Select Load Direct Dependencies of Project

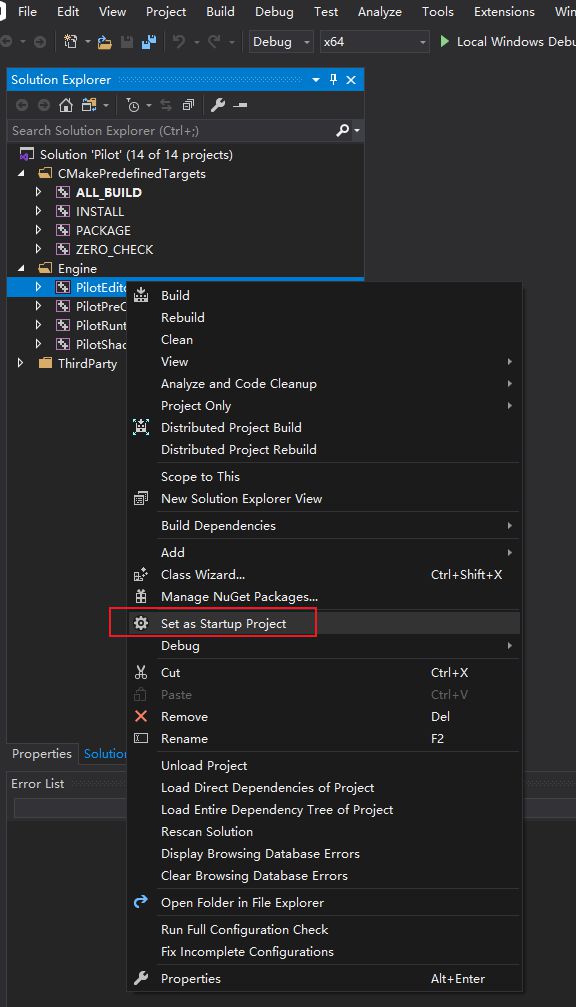click(x=268, y=787)
